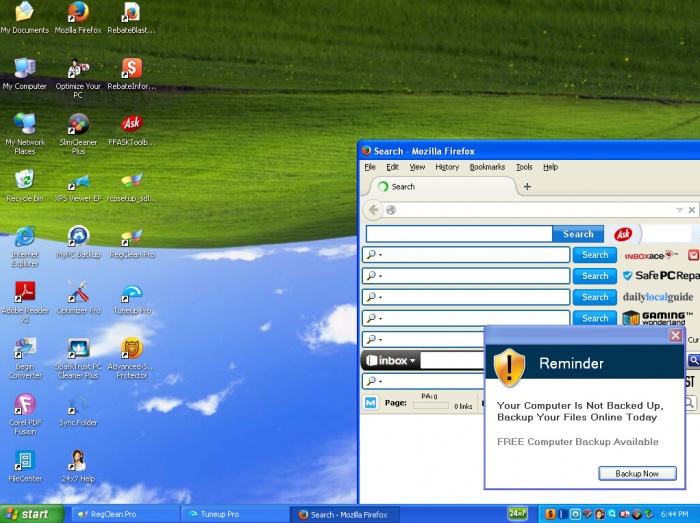Launch the SlimCleaner Plus desktop shortcut
The image size is (700, 523).
[x=78, y=134]
